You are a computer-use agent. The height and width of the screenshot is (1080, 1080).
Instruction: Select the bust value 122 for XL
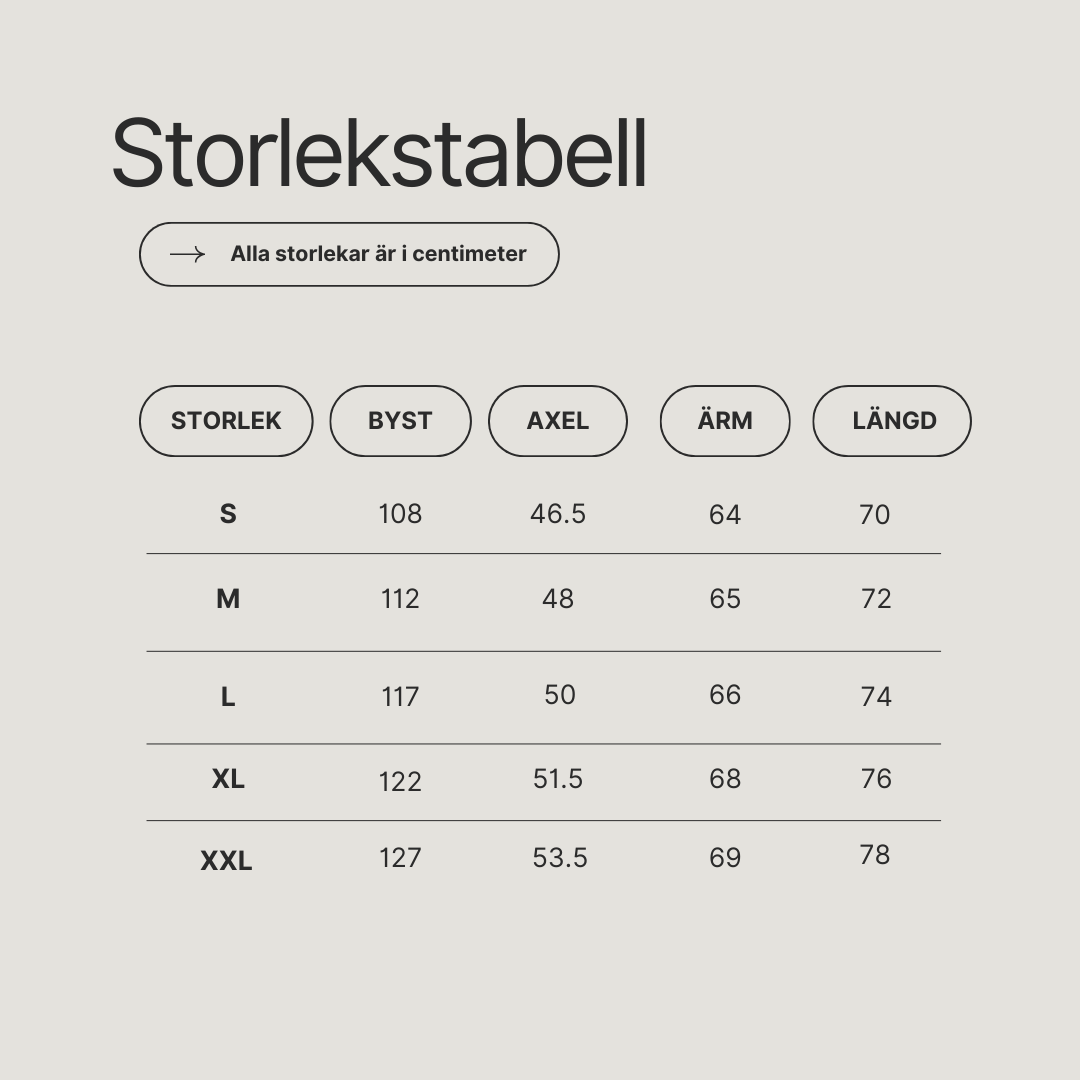pos(400,782)
